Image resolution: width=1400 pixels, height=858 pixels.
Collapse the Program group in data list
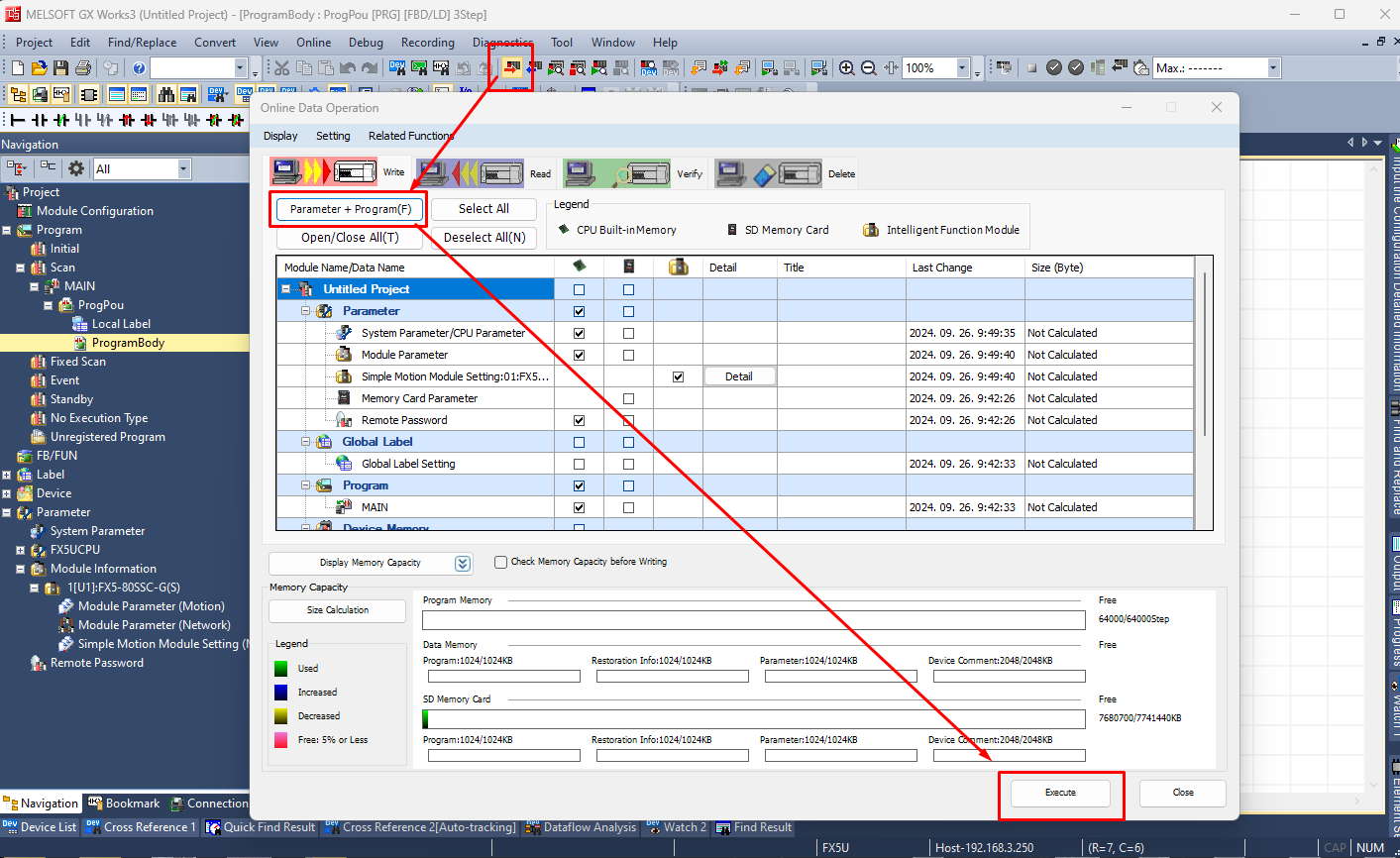306,485
